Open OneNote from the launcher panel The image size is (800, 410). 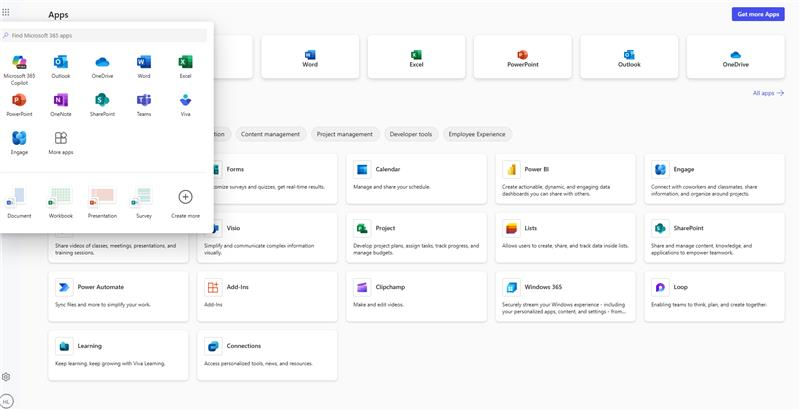tap(61, 105)
